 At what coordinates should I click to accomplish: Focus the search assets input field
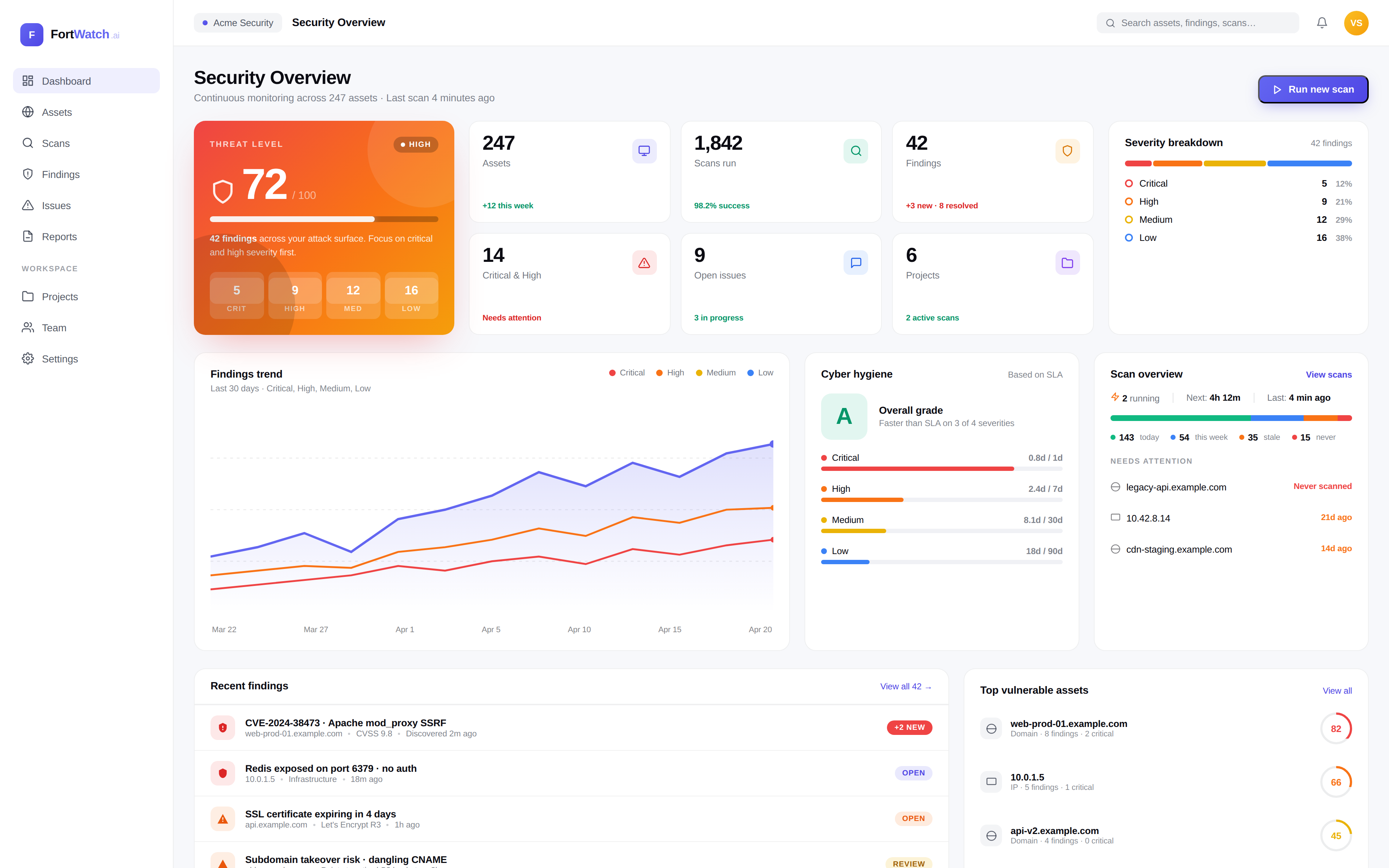[x=1205, y=23]
